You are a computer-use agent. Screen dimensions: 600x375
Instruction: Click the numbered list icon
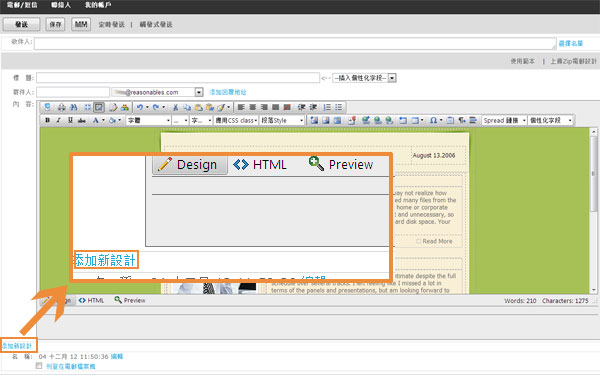click(x=327, y=108)
